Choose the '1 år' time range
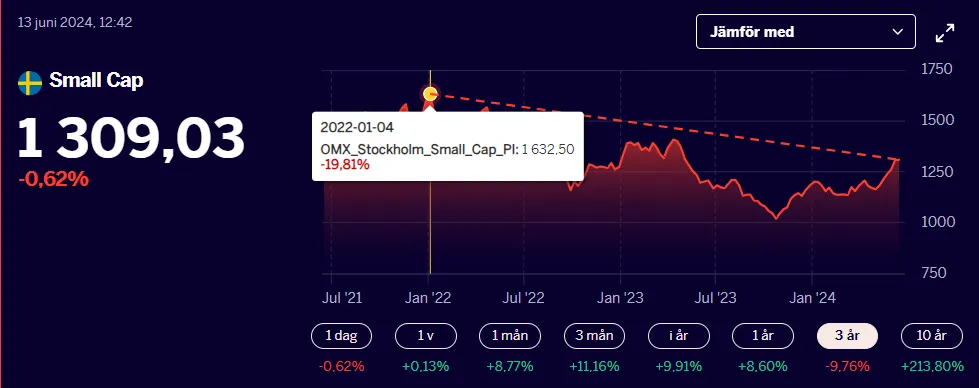The width and height of the screenshot is (979, 388). [x=763, y=336]
